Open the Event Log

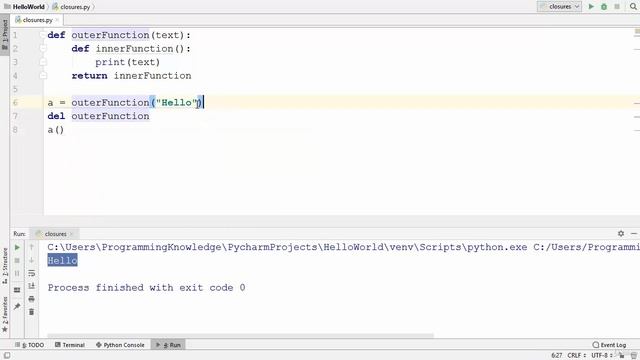point(609,345)
